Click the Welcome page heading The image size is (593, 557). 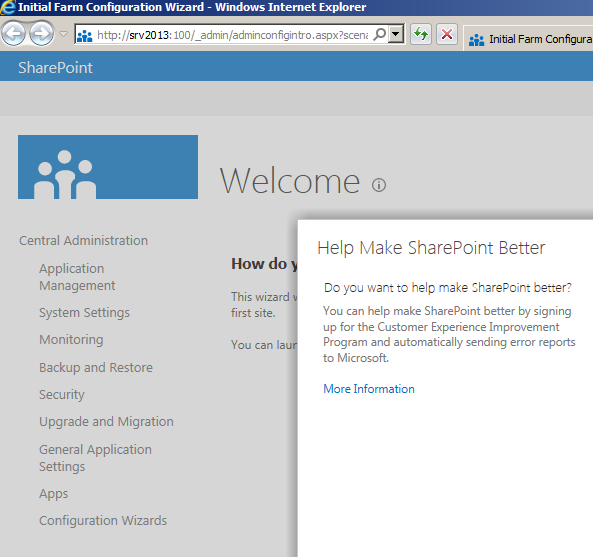coord(290,182)
